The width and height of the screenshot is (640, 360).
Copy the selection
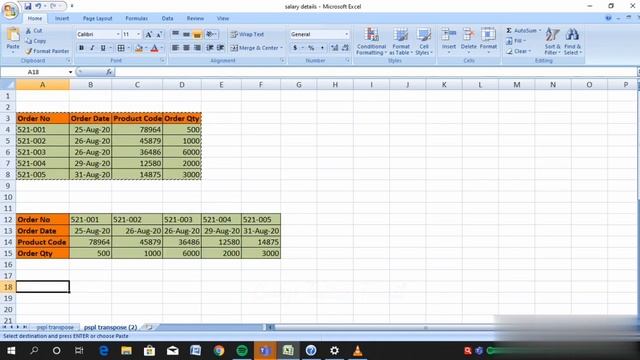coord(36,41)
